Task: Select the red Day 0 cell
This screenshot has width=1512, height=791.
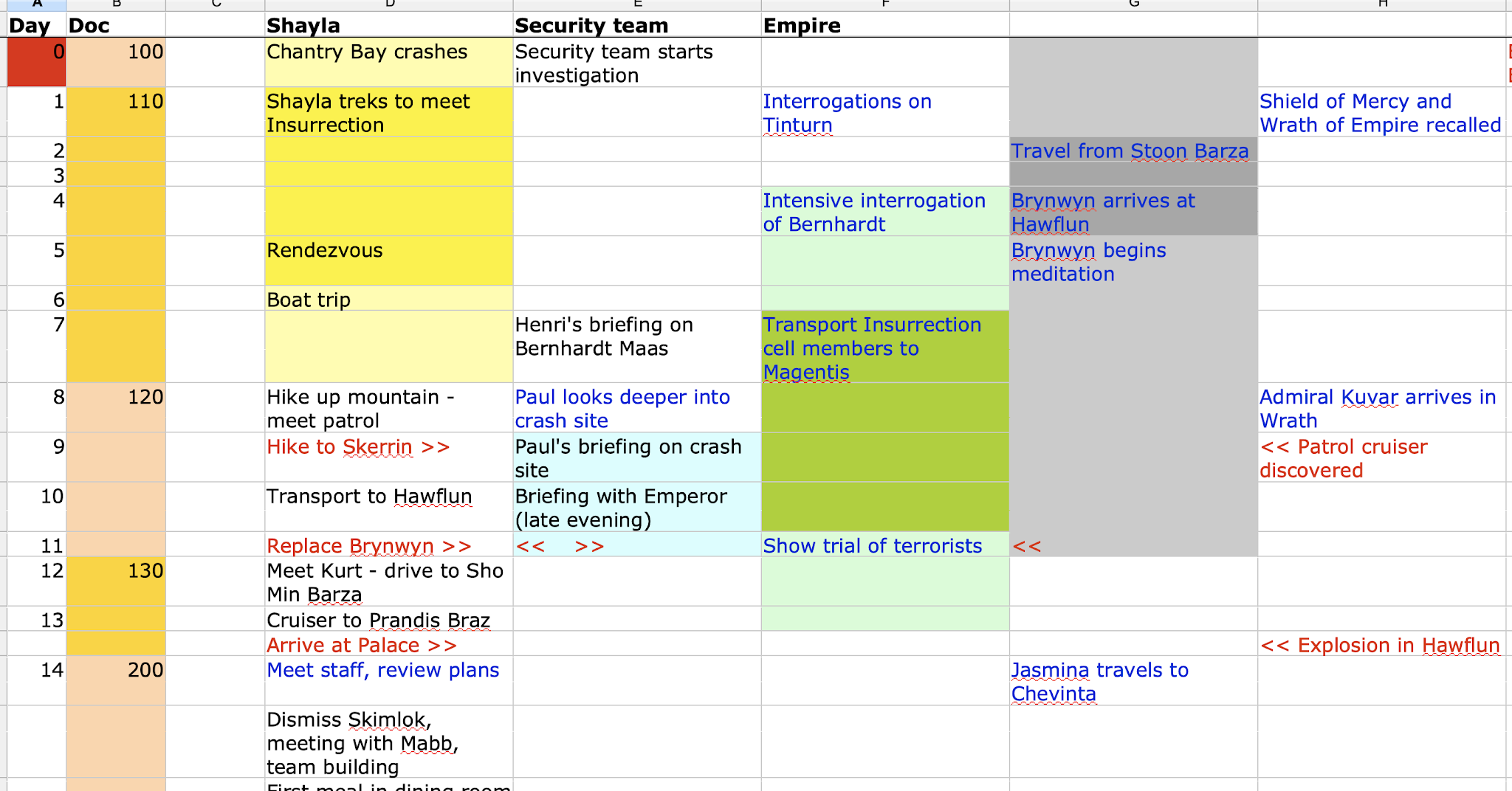Action: pos(36,63)
